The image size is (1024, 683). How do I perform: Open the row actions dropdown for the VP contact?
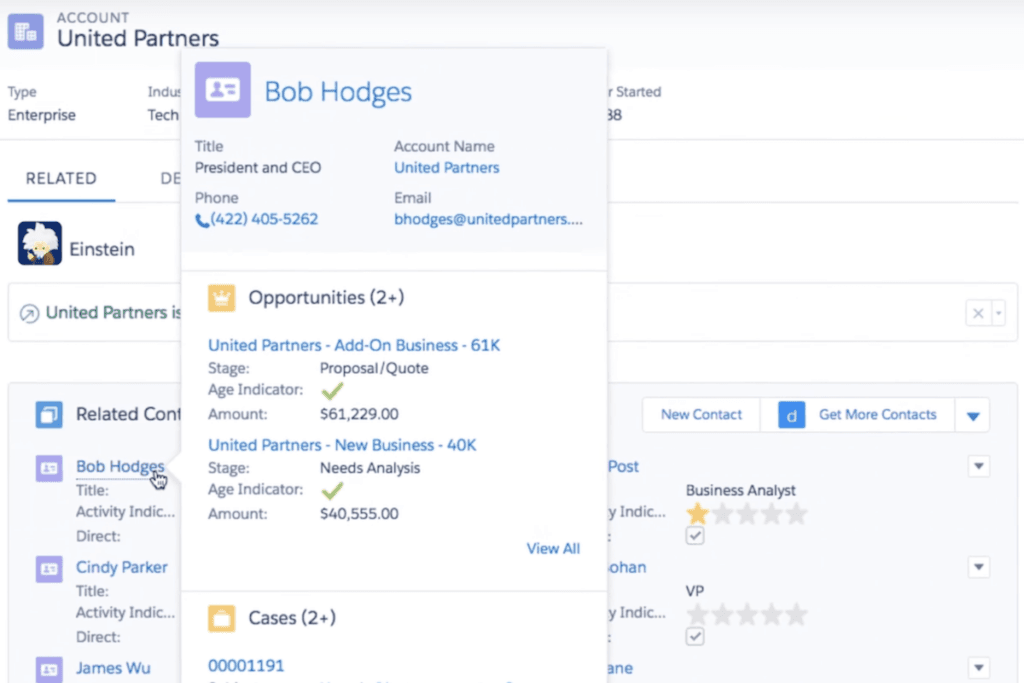978,567
